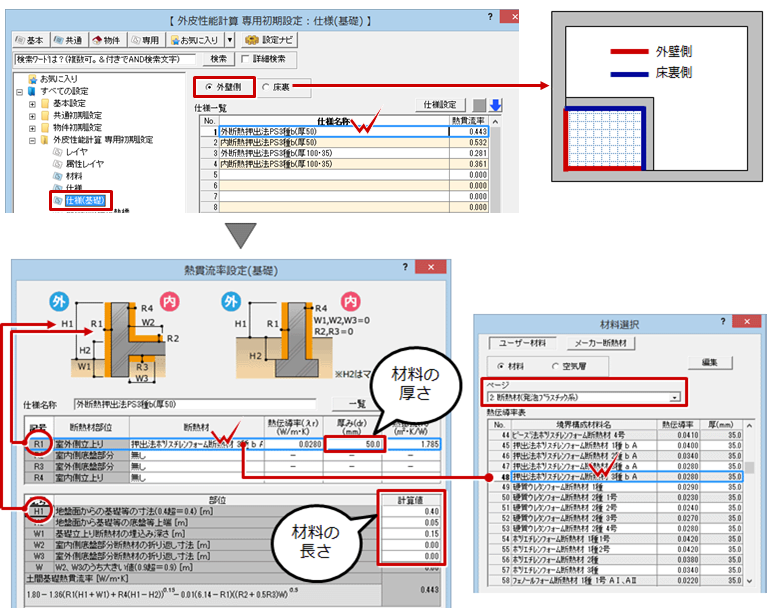Click the help ? in 外皮性能計算 title bar

click(490, 17)
